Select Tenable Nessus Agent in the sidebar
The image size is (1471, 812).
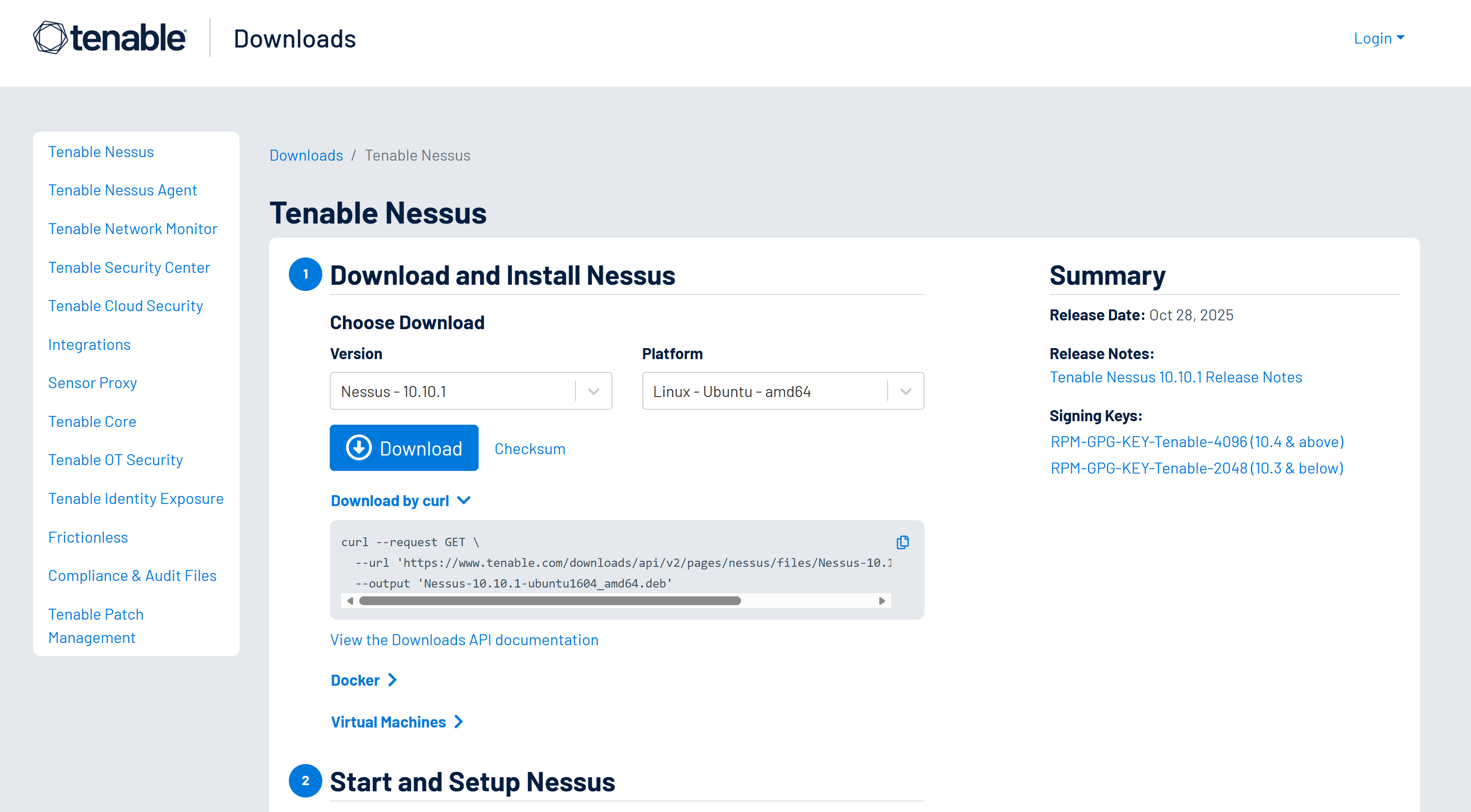click(x=122, y=190)
